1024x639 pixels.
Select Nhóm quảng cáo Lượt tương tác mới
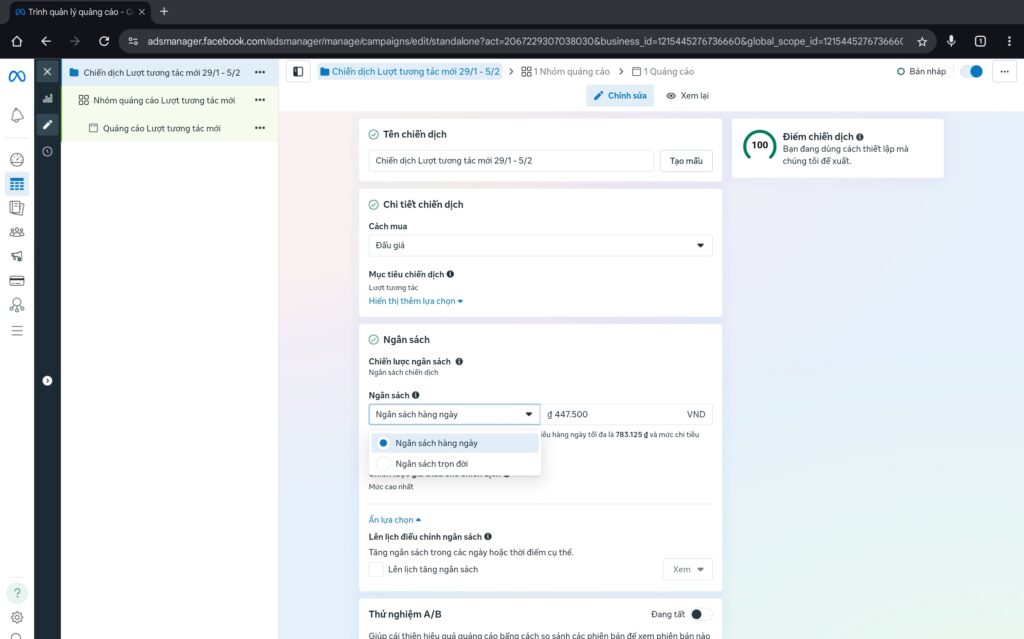coord(164,100)
